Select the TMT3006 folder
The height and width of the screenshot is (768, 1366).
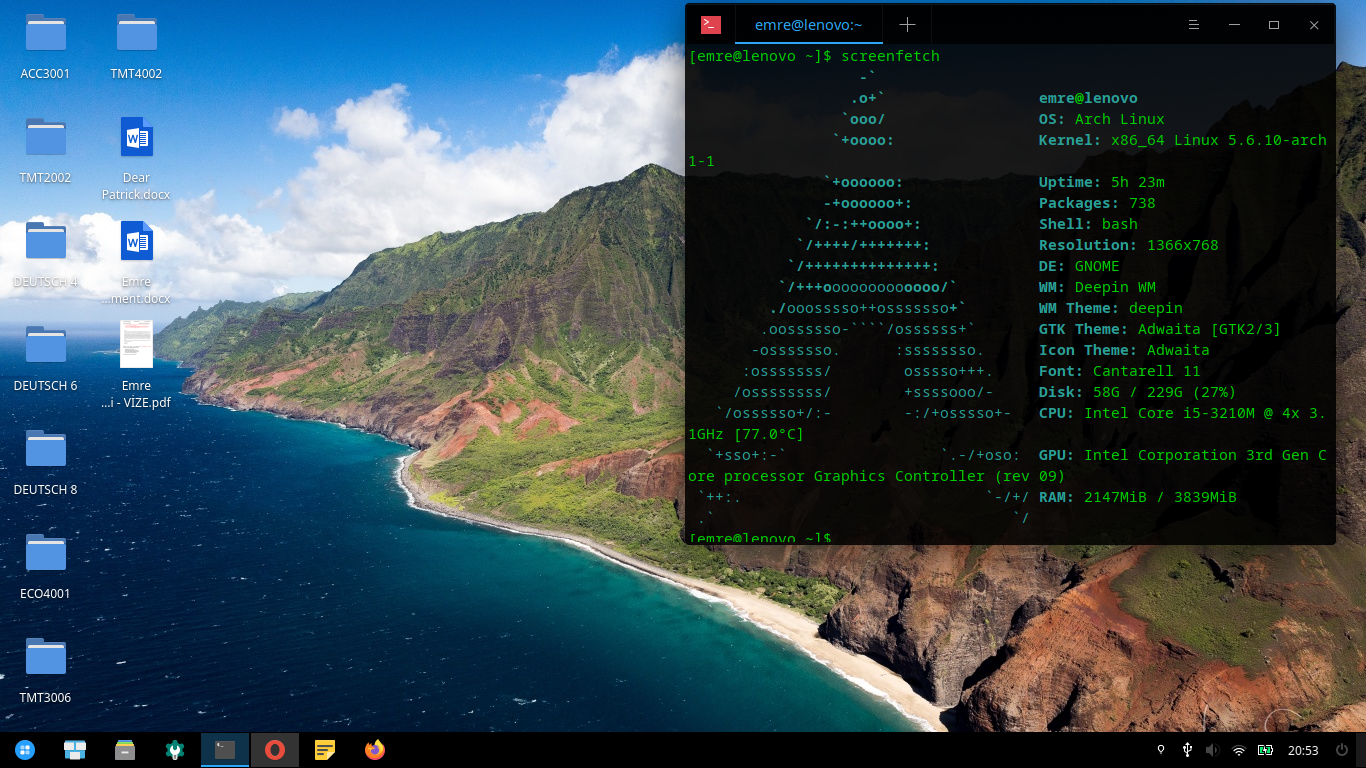[45, 671]
